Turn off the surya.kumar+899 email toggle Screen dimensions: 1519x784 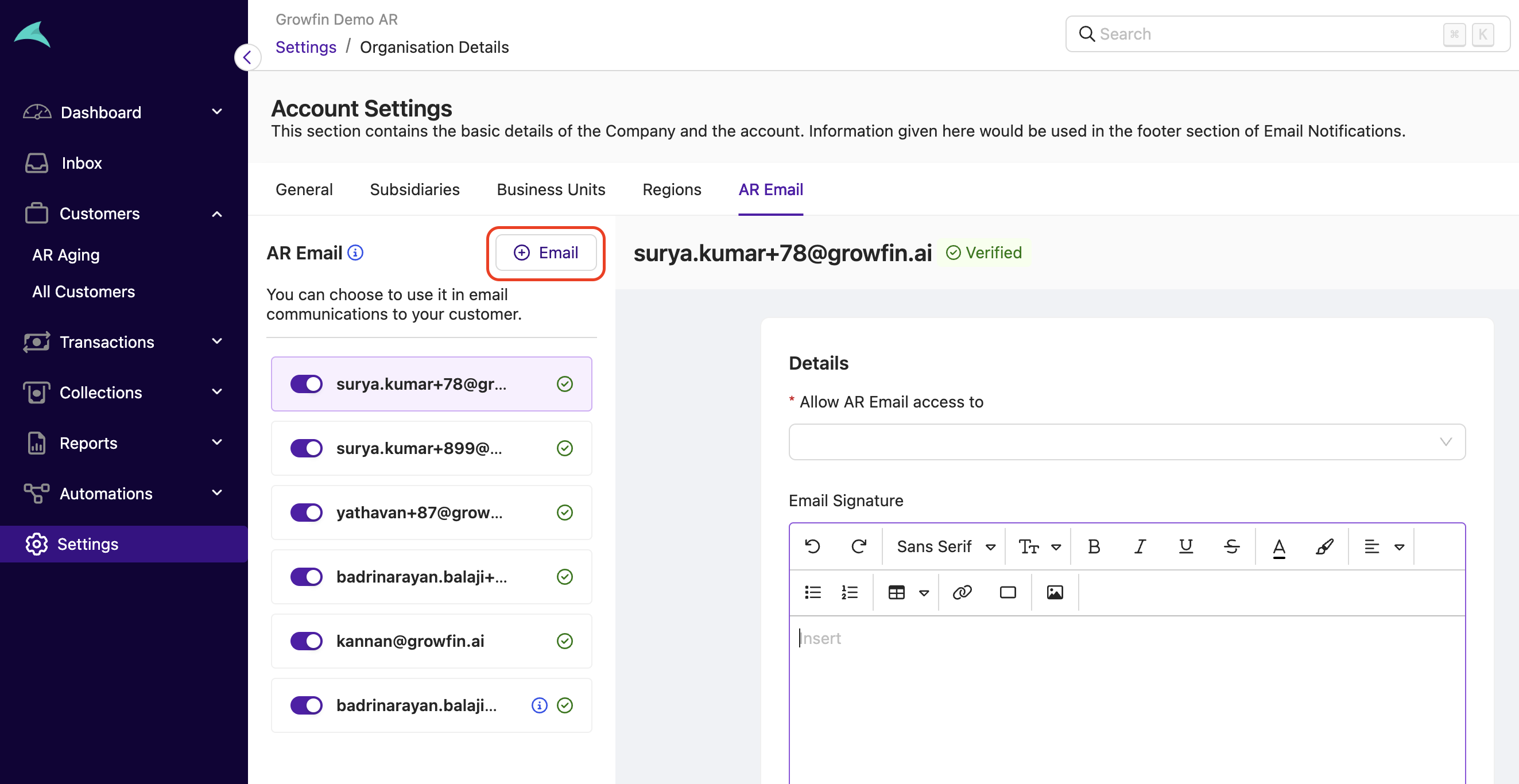[x=306, y=448]
